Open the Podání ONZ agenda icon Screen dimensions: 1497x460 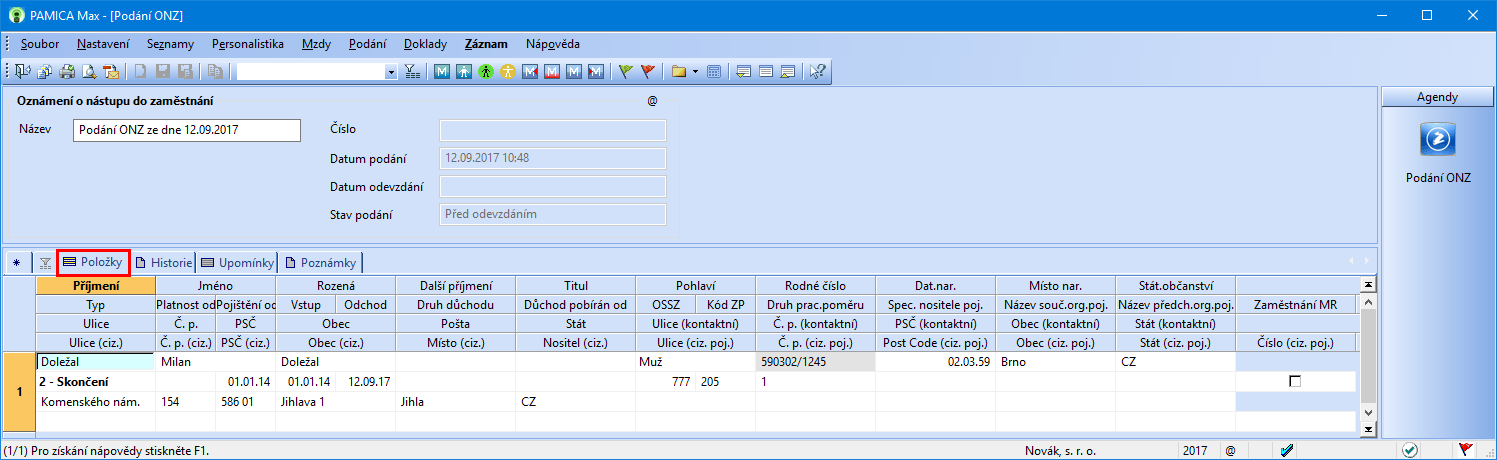coord(1436,141)
